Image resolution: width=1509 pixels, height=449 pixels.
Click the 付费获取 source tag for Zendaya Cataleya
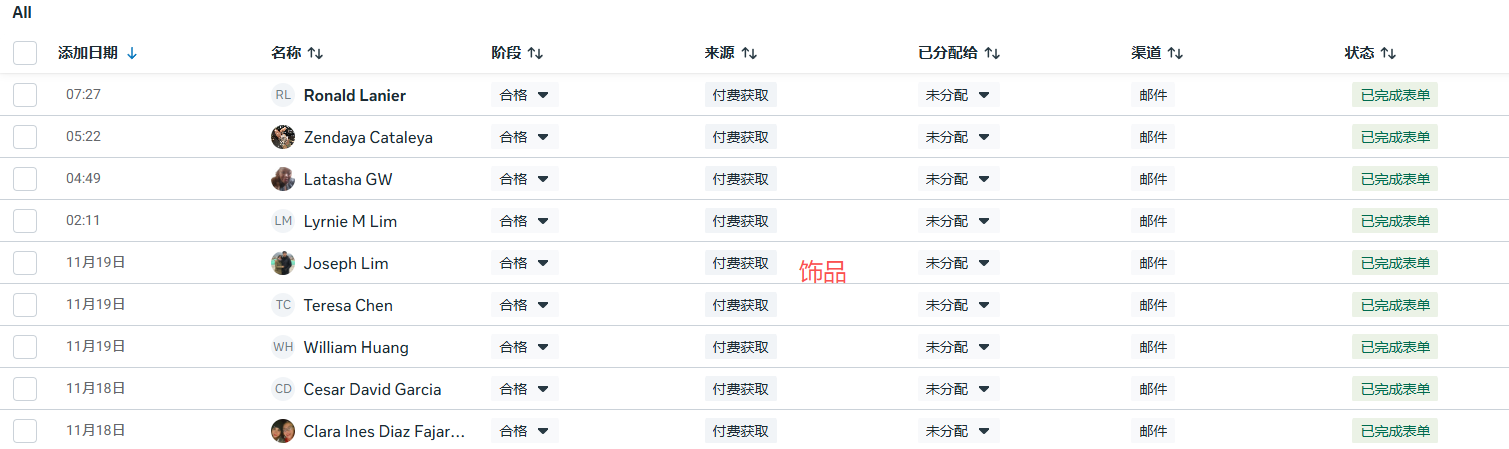pos(740,137)
